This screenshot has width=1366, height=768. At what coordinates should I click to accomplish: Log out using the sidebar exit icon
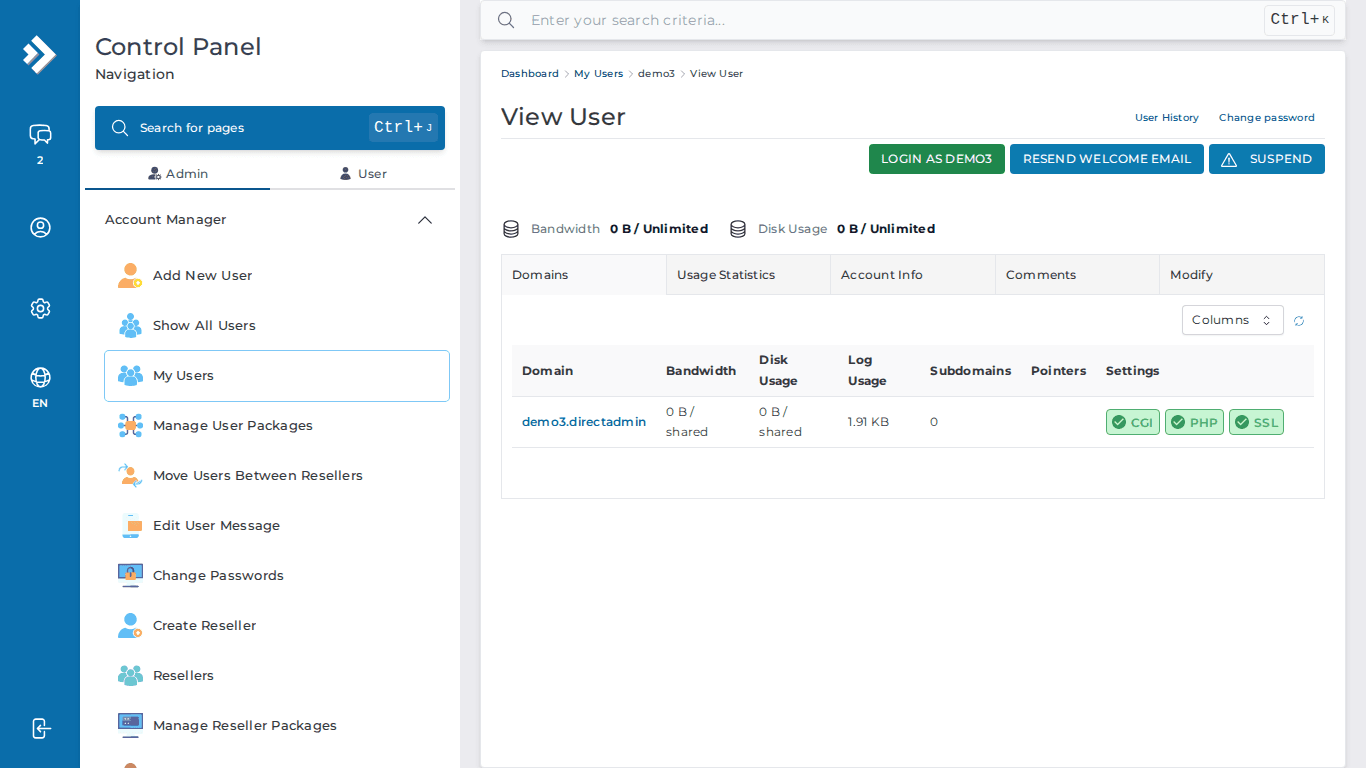[40, 729]
